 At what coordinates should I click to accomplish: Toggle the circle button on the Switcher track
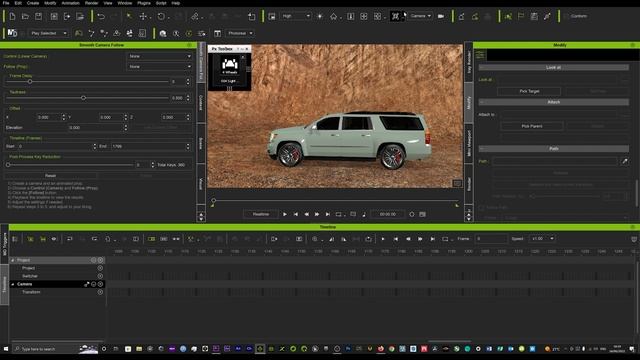pyautogui.click(x=100, y=276)
